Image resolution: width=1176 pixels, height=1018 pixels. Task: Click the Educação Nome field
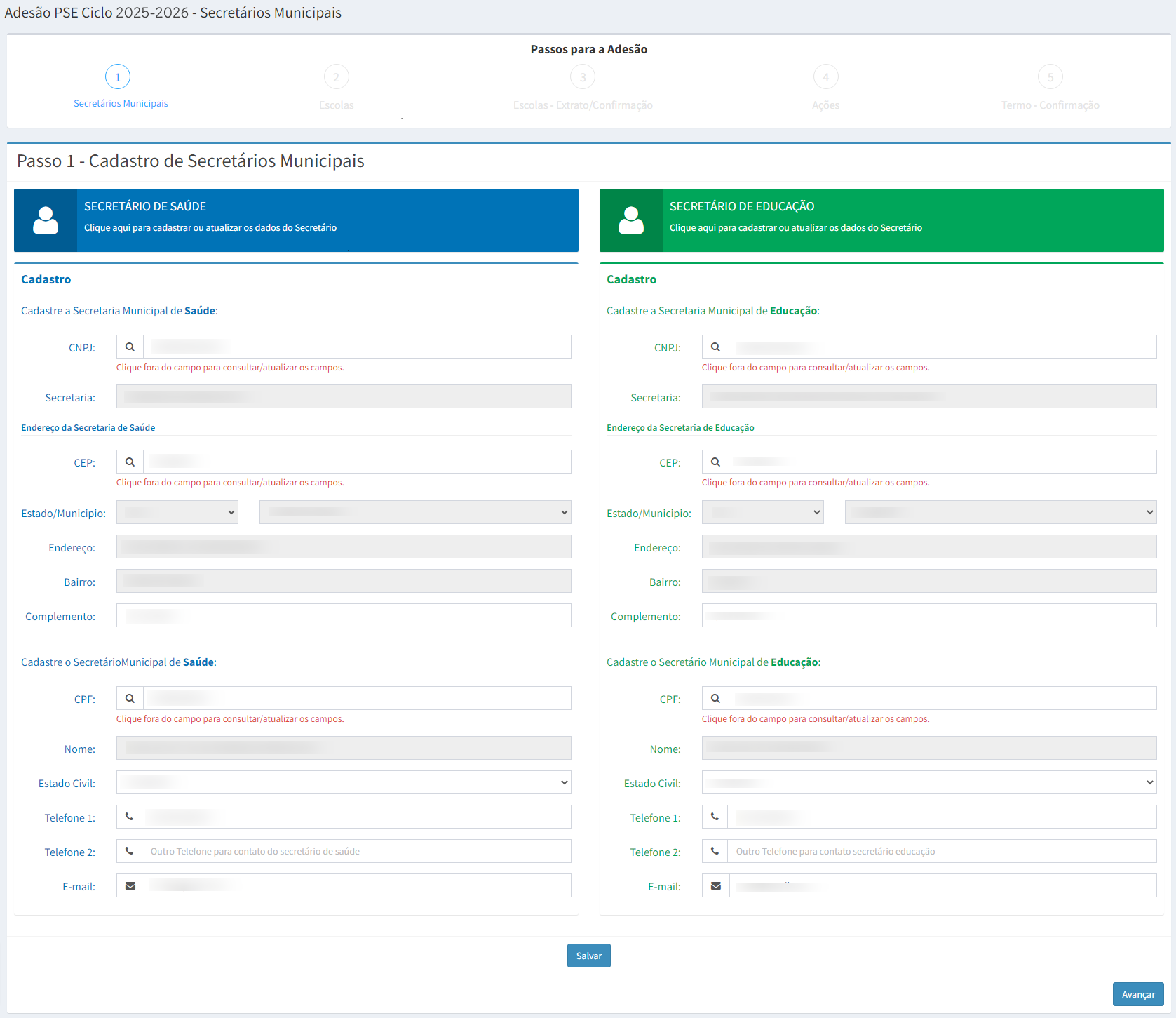(929, 748)
